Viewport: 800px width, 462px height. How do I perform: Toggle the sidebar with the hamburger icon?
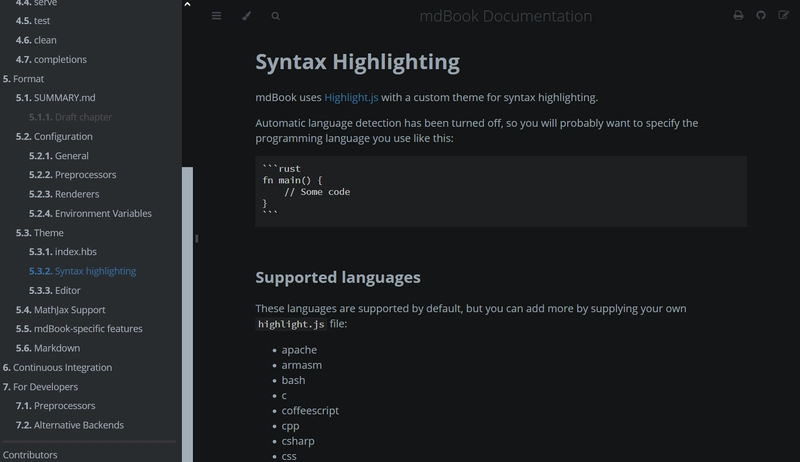coord(216,16)
